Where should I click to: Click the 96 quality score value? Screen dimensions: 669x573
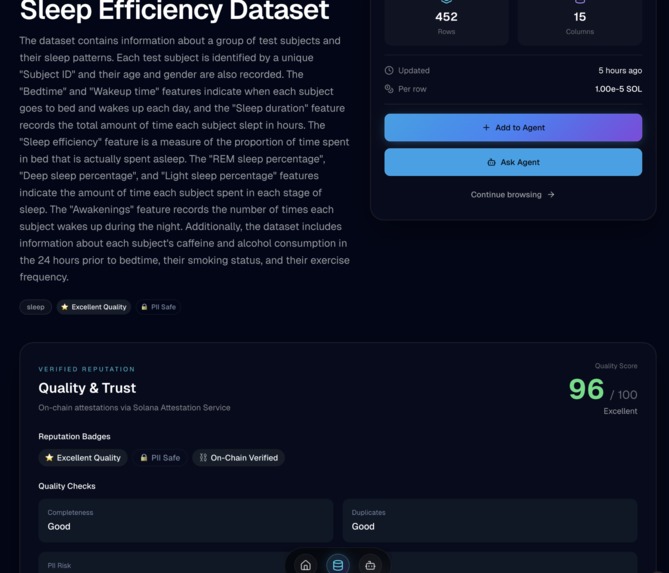tap(586, 389)
